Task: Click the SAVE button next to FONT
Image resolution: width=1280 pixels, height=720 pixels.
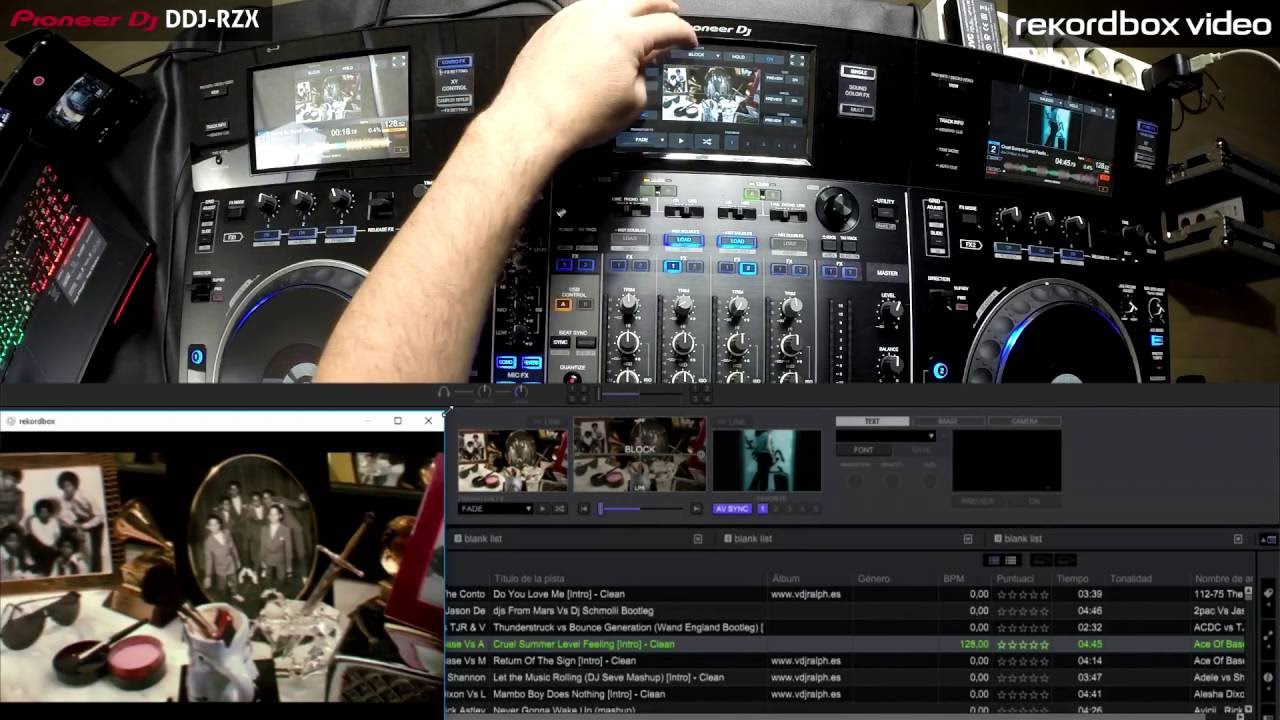Action: click(x=921, y=450)
